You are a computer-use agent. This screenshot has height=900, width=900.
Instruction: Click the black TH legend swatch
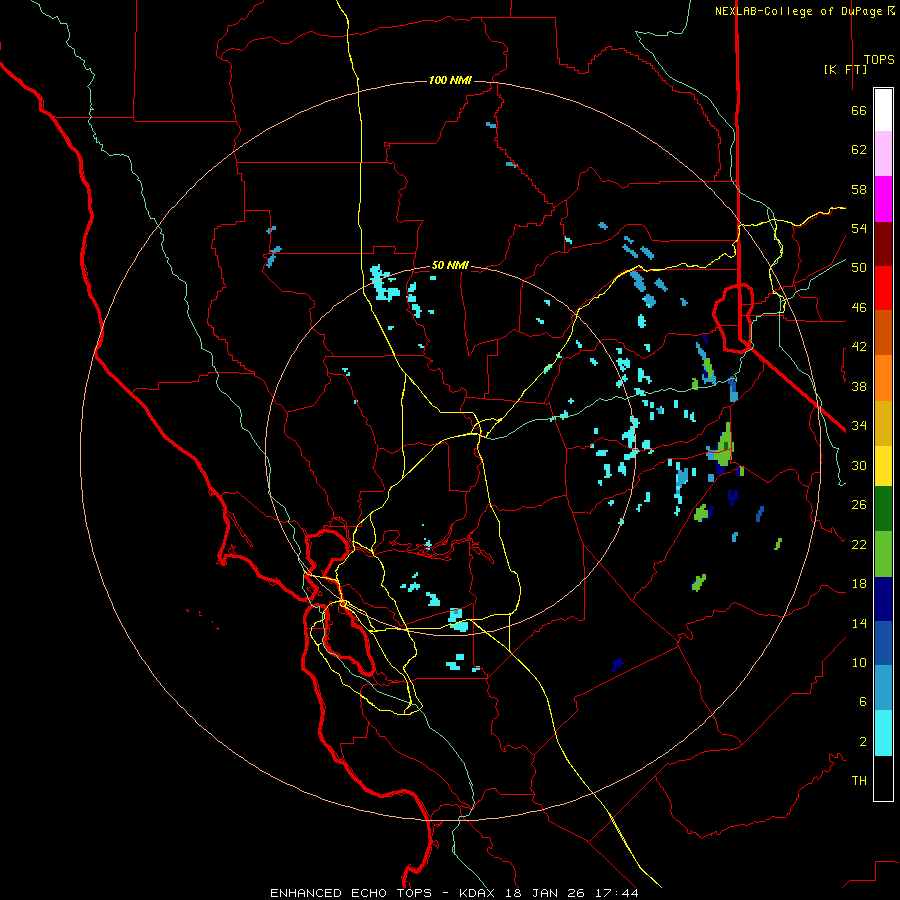pos(883,778)
